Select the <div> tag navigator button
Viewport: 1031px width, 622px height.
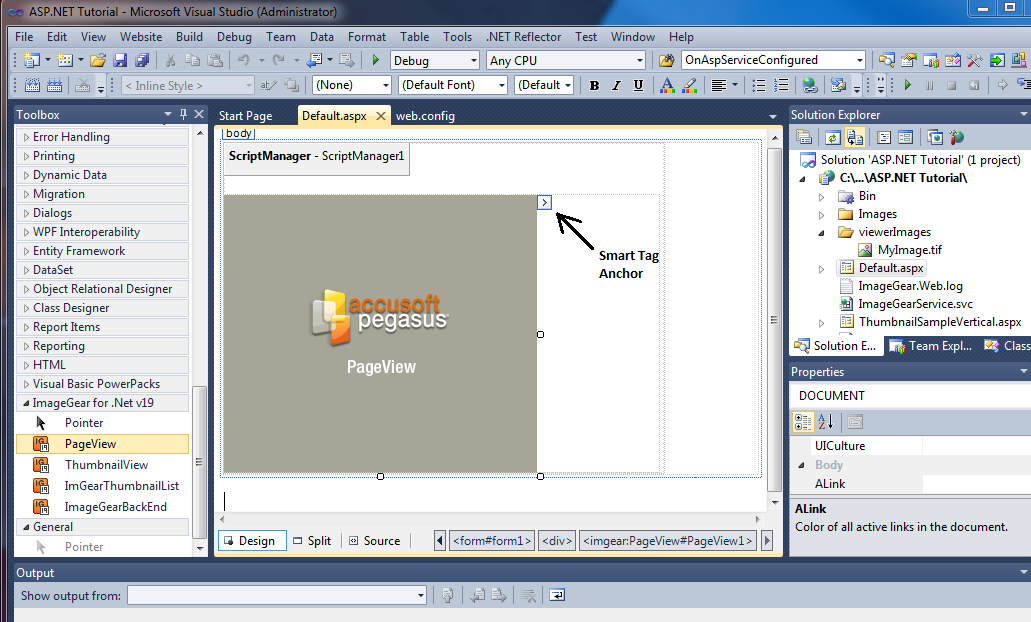[557, 540]
